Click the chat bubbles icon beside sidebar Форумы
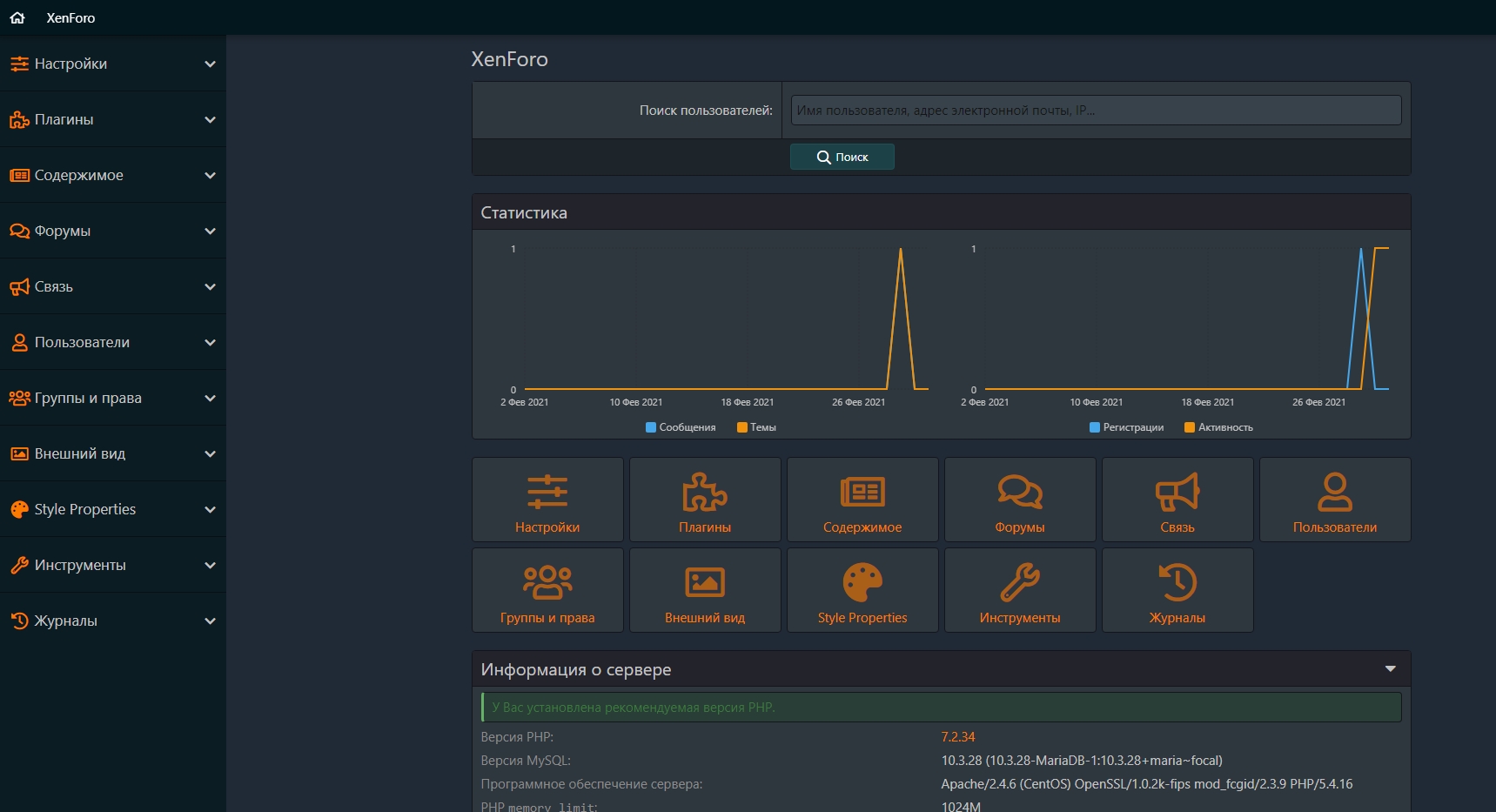Screen dimensions: 1496x812 pos(19,231)
